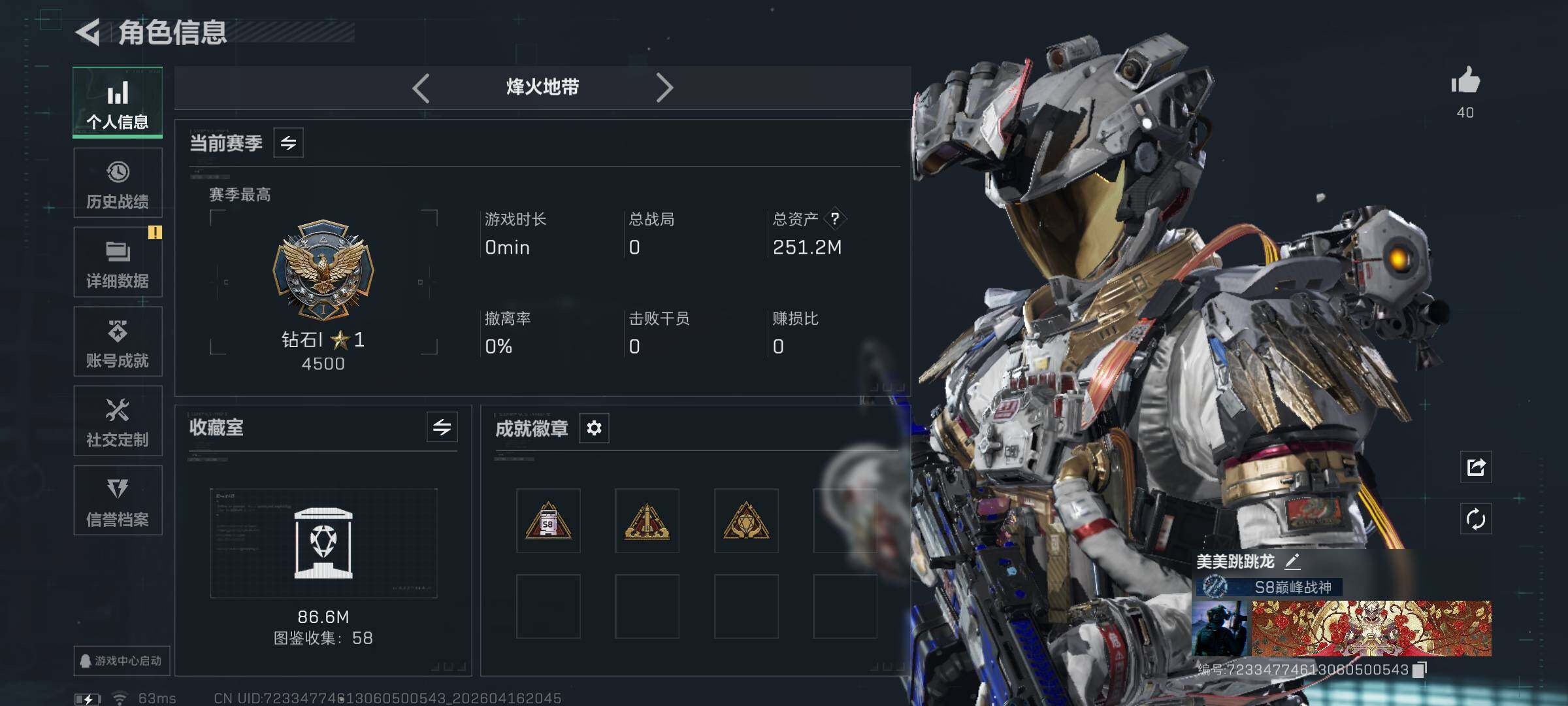The image size is (1568, 706).
Task: Click the 总资产 question mark help icon
Action: (x=835, y=218)
